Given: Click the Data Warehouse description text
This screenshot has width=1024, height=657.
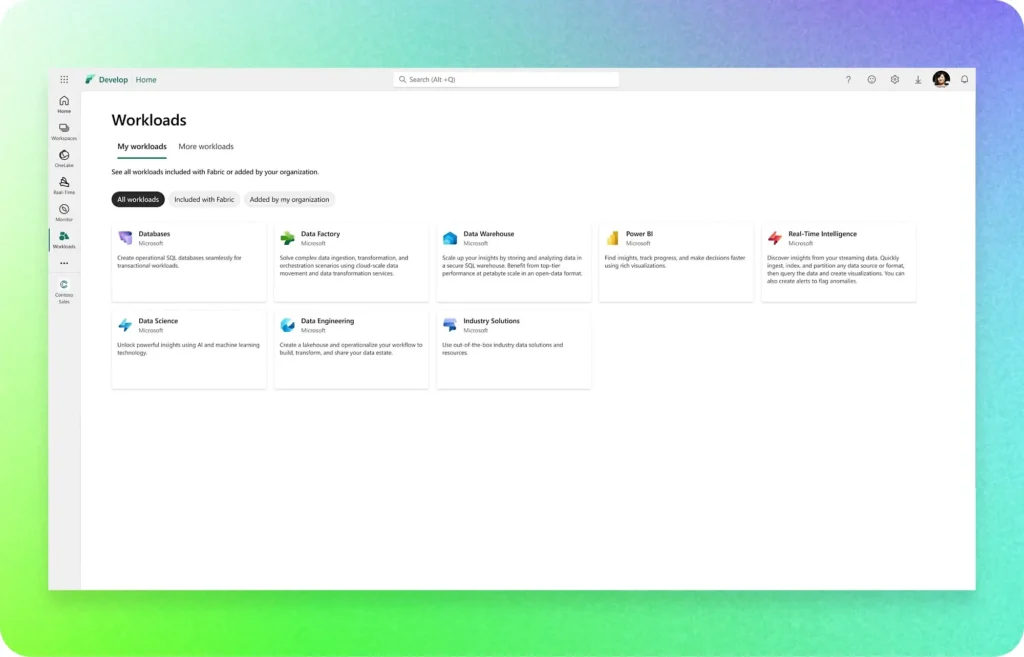Looking at the screenshot, I should tap(512, 266).
